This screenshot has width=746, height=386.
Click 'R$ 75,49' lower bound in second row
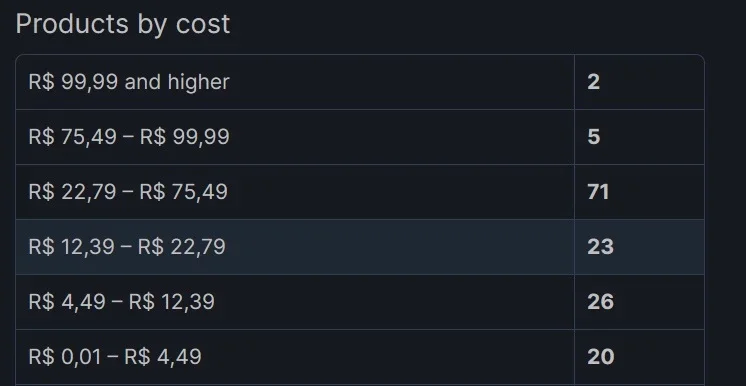72,137
